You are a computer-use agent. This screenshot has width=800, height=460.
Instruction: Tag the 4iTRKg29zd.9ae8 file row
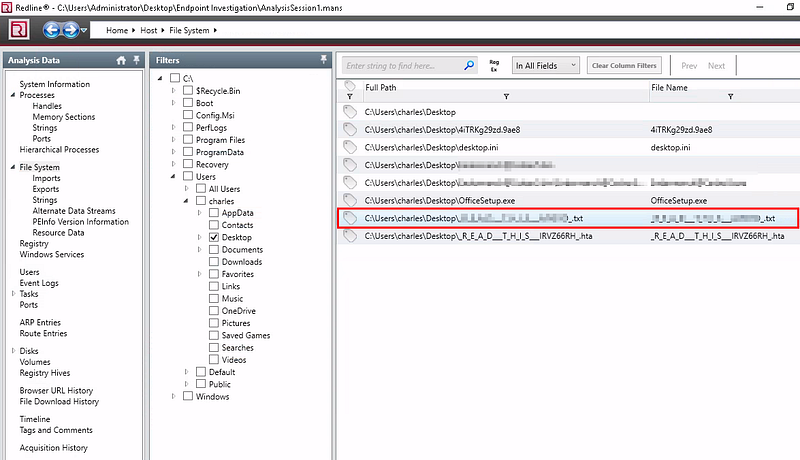click(x=349, y=130)
